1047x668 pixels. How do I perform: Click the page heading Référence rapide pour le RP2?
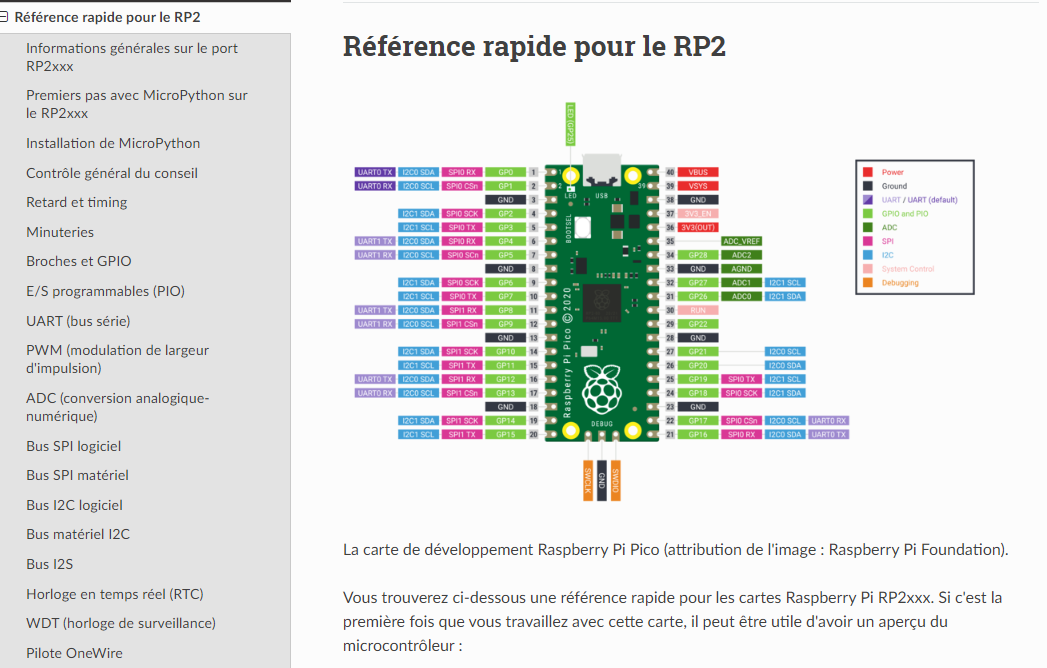[534, 46]
